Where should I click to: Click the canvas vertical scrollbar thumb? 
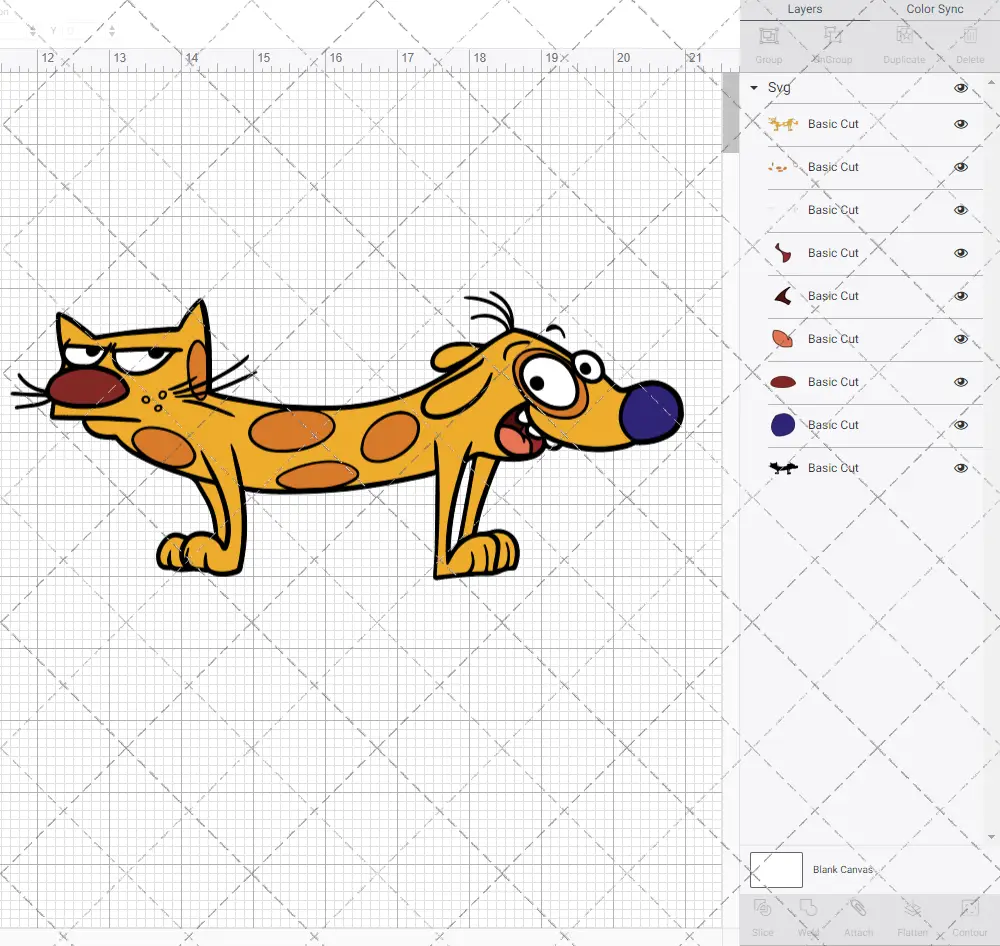click(x=730, y=112)
